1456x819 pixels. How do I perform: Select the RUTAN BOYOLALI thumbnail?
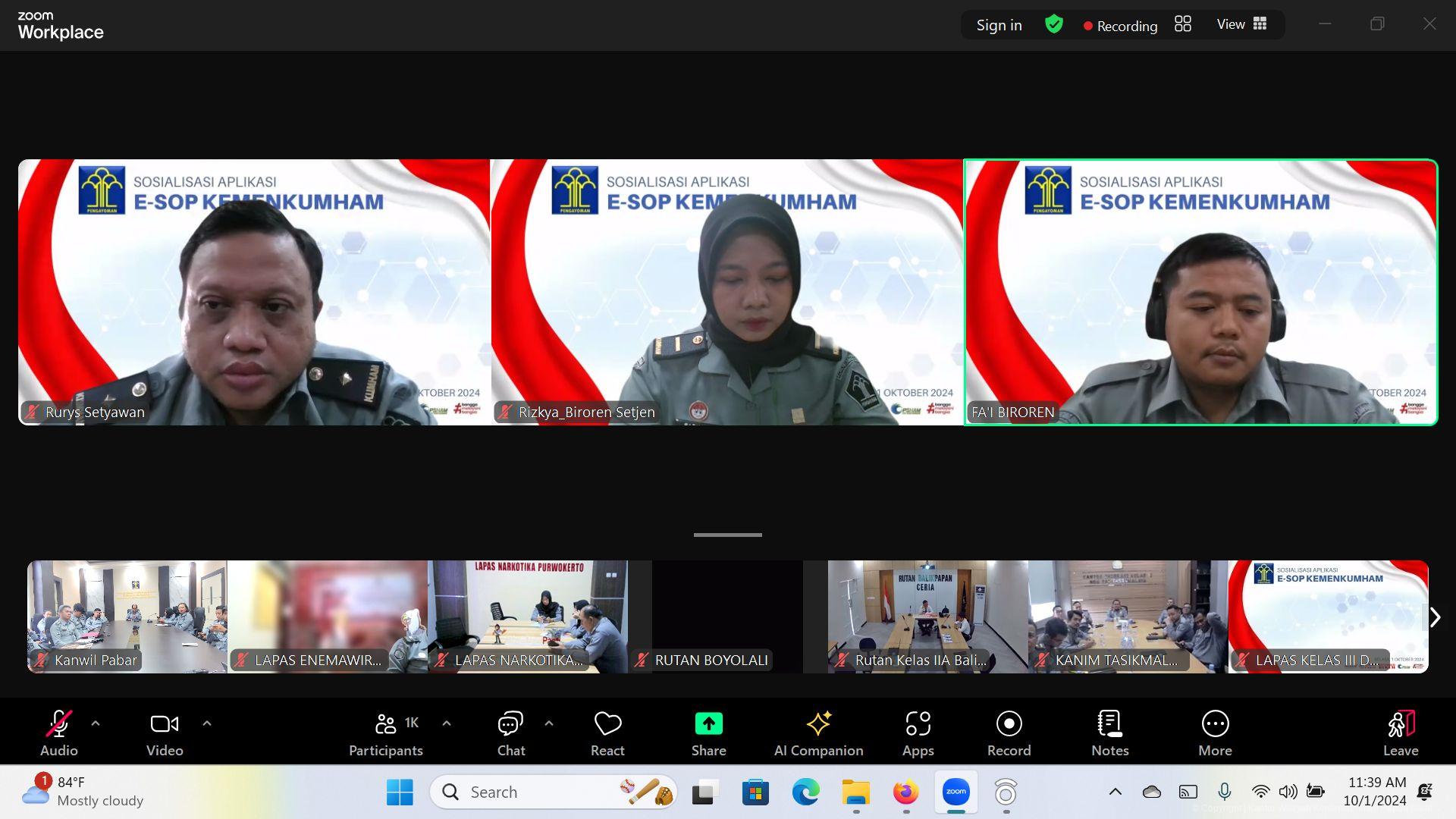pyautogui.click(x=727, y=617)
